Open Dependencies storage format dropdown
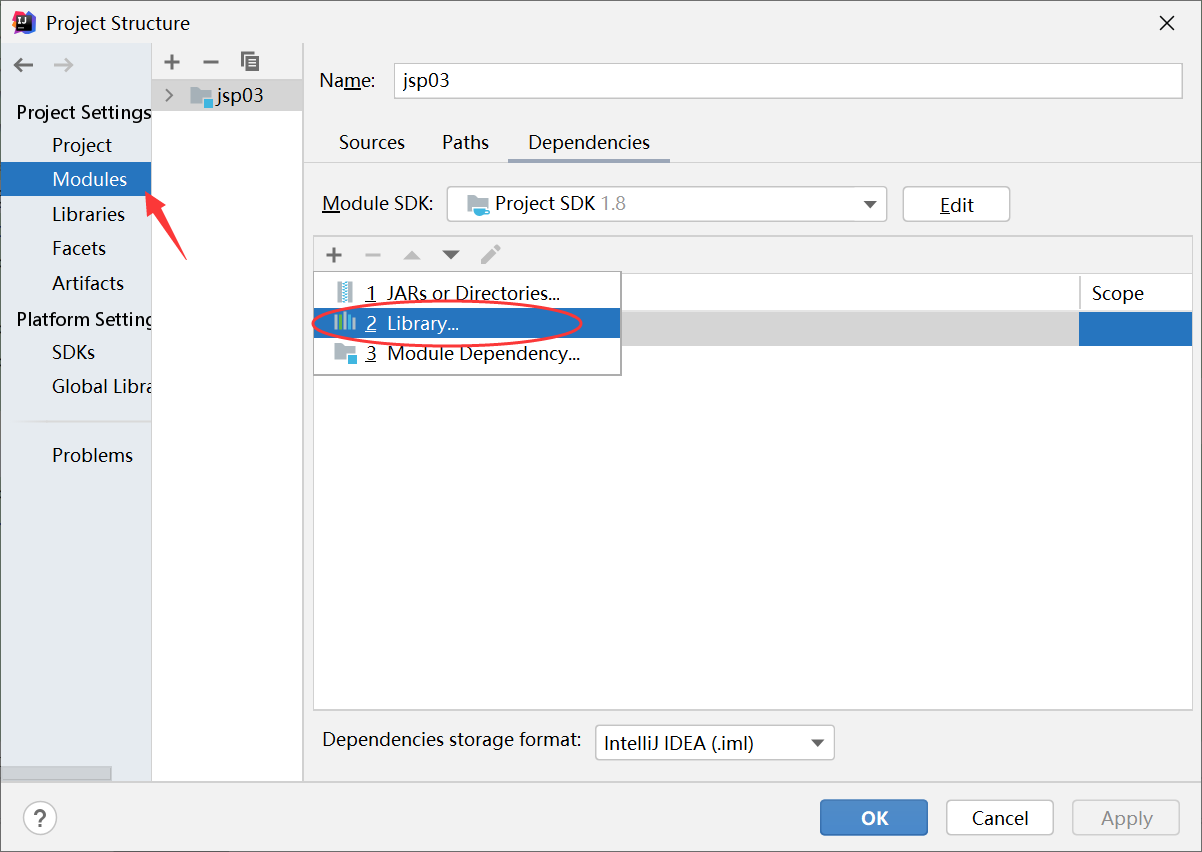1202x852 pixels. point(714,743)
